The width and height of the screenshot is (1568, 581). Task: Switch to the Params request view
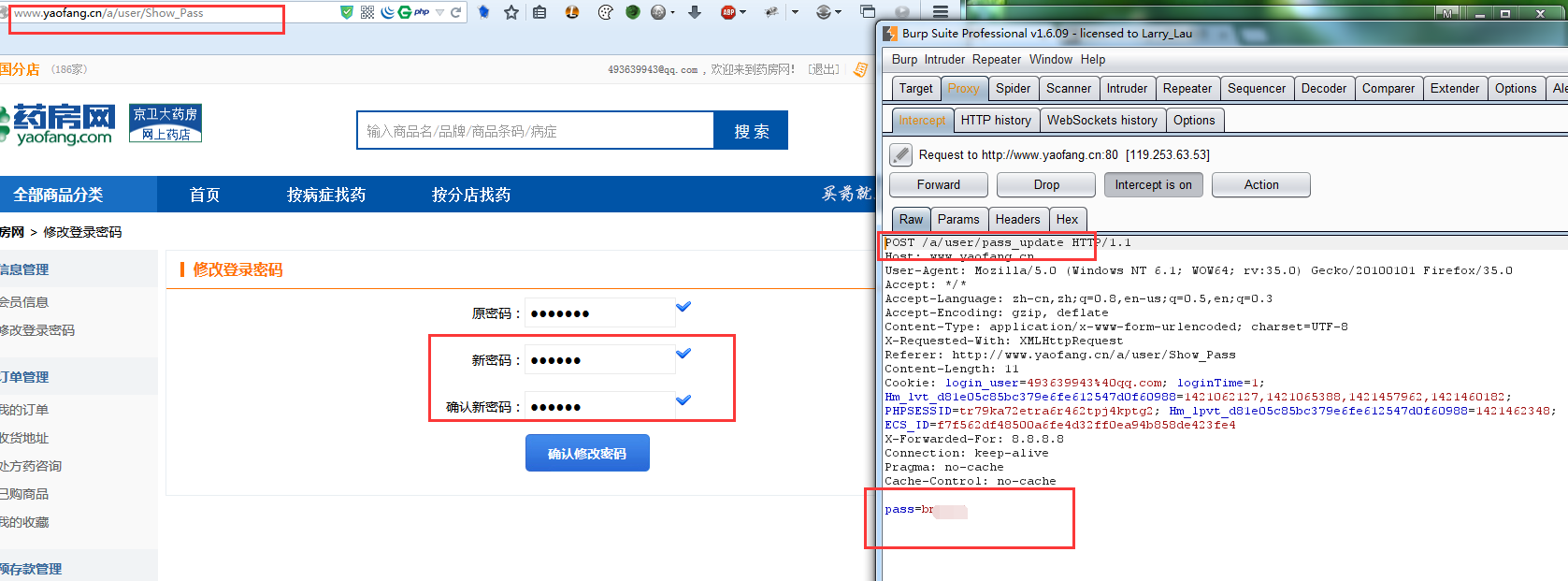(958, 219)
